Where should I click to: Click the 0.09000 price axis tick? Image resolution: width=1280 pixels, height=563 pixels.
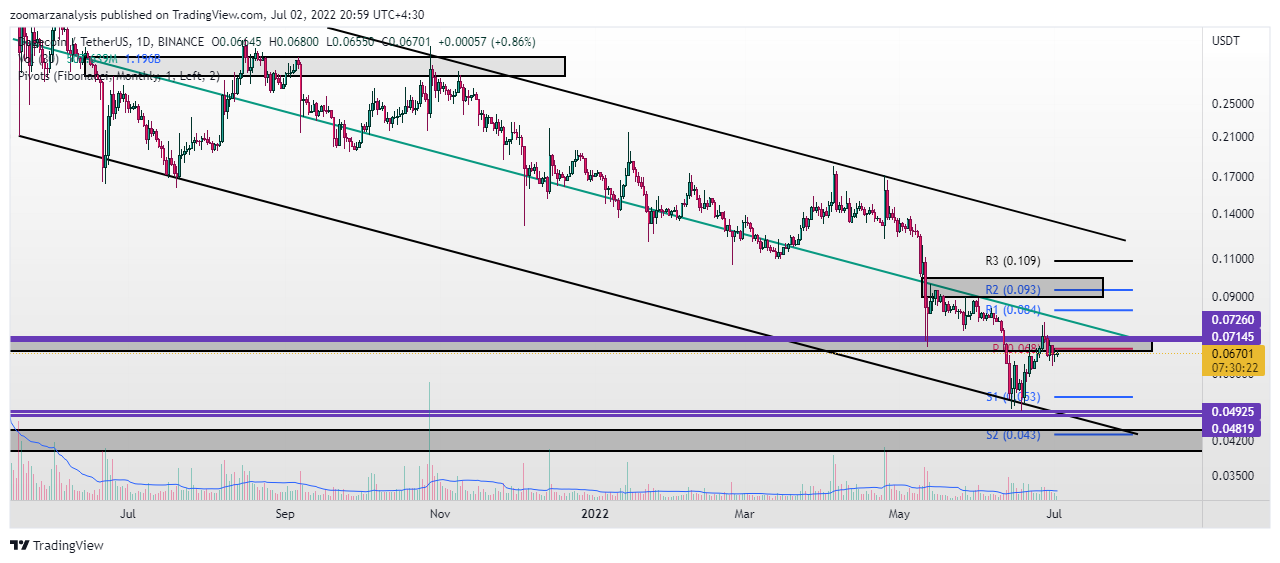(x=1233, y=297)
